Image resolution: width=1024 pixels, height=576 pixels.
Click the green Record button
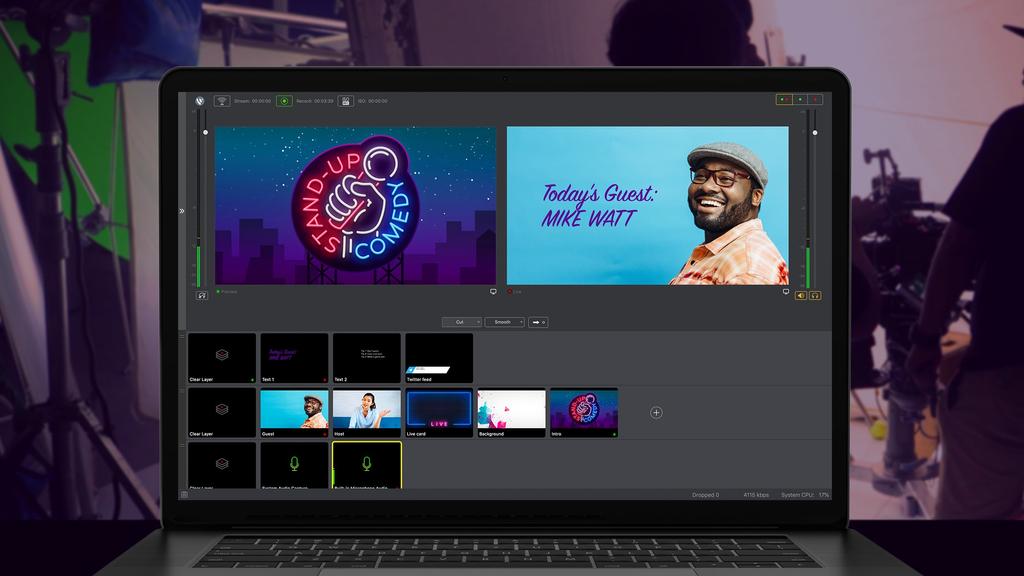[282, 100]
